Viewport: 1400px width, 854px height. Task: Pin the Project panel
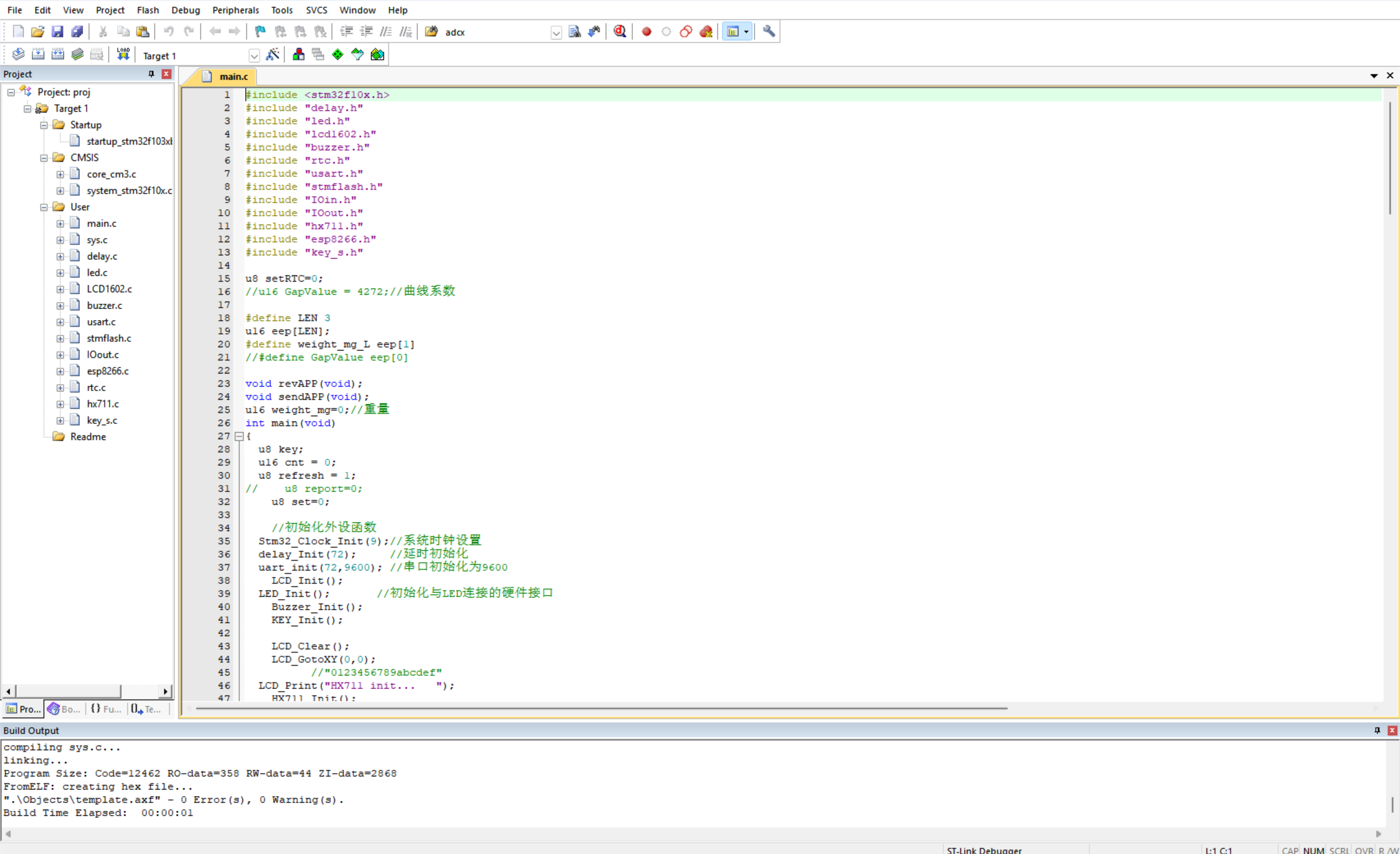pos(151,74)
